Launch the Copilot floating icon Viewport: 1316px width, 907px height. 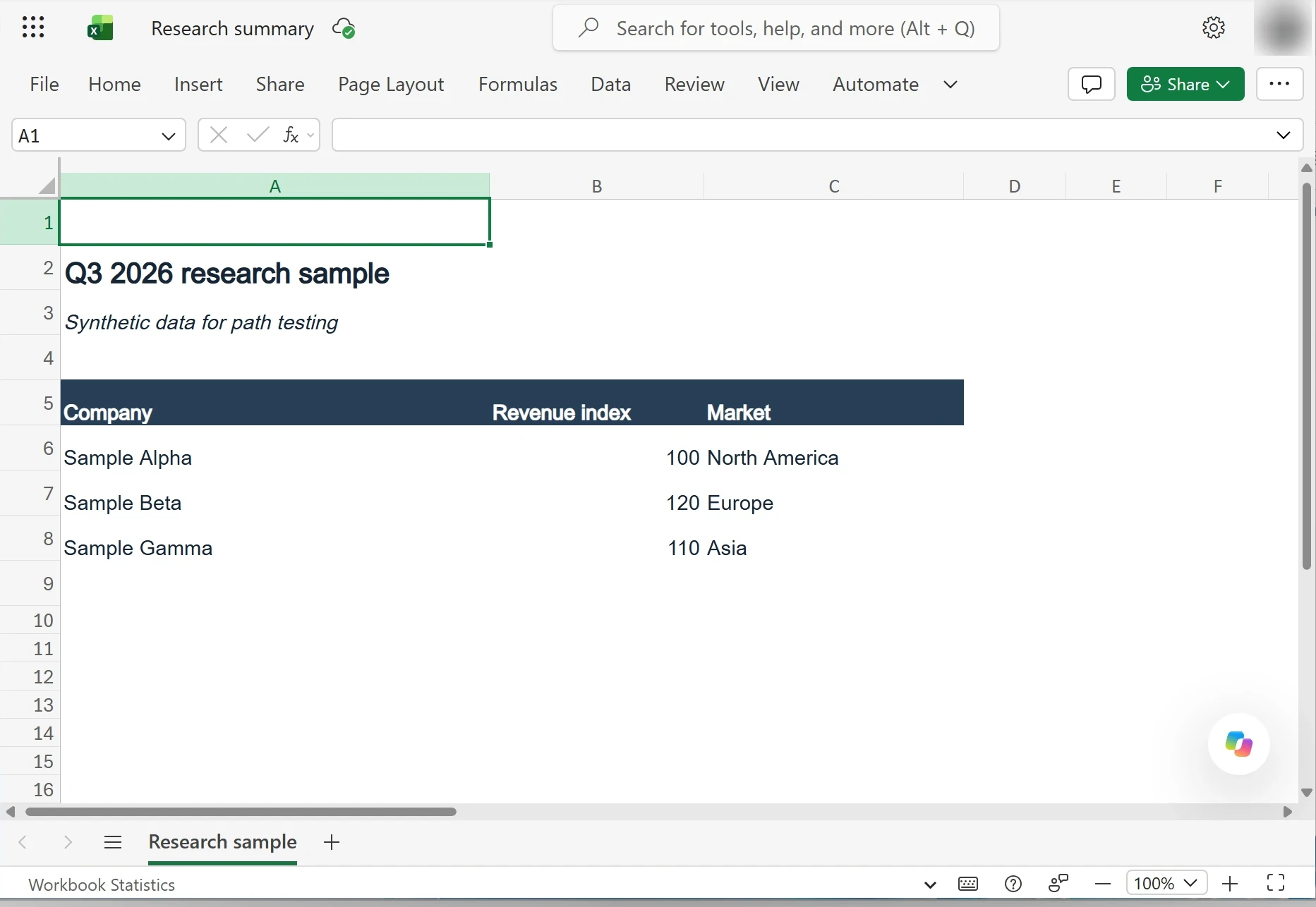click(x=1238, y=743)
